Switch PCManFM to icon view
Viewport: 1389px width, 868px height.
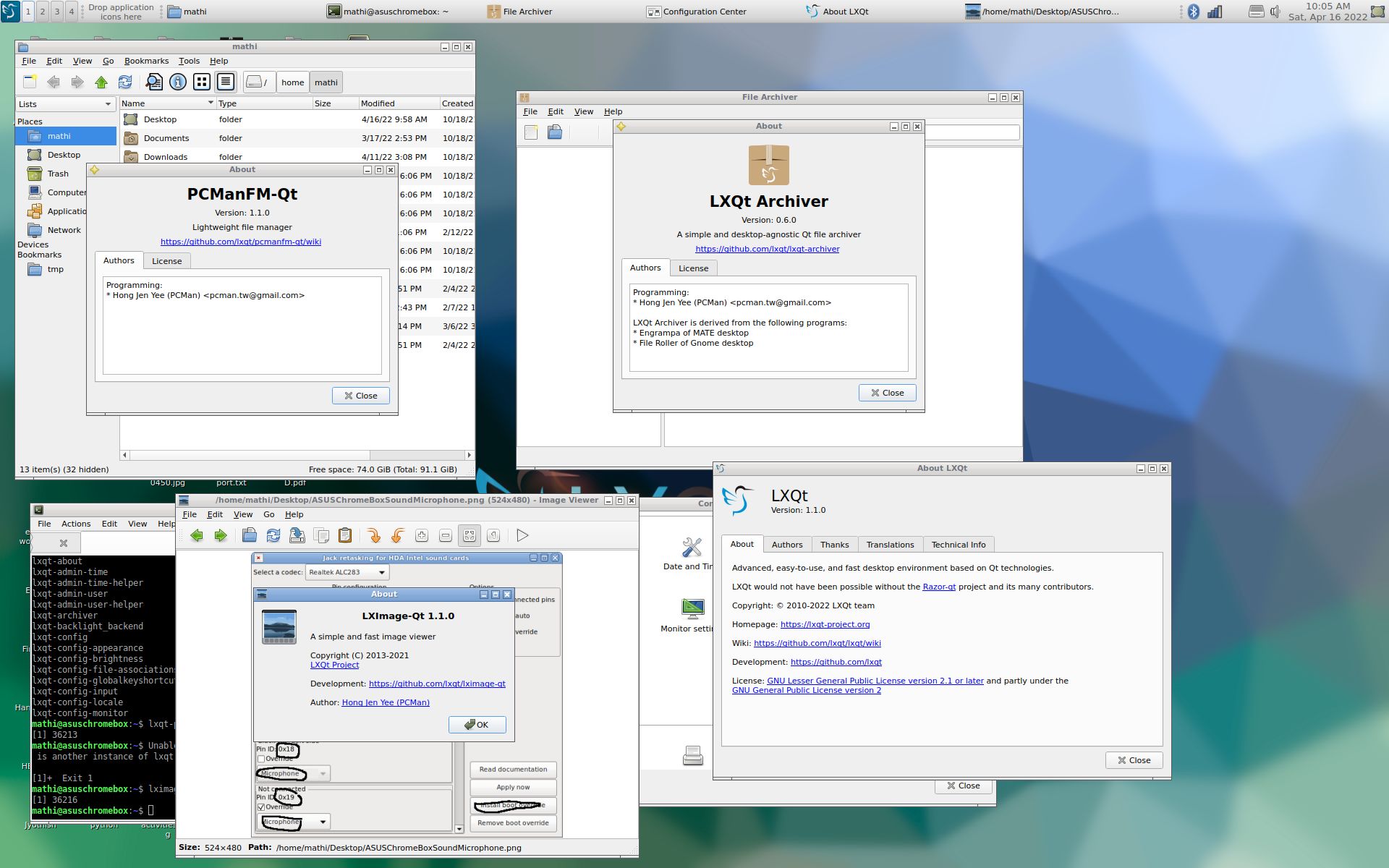[202, 82]
